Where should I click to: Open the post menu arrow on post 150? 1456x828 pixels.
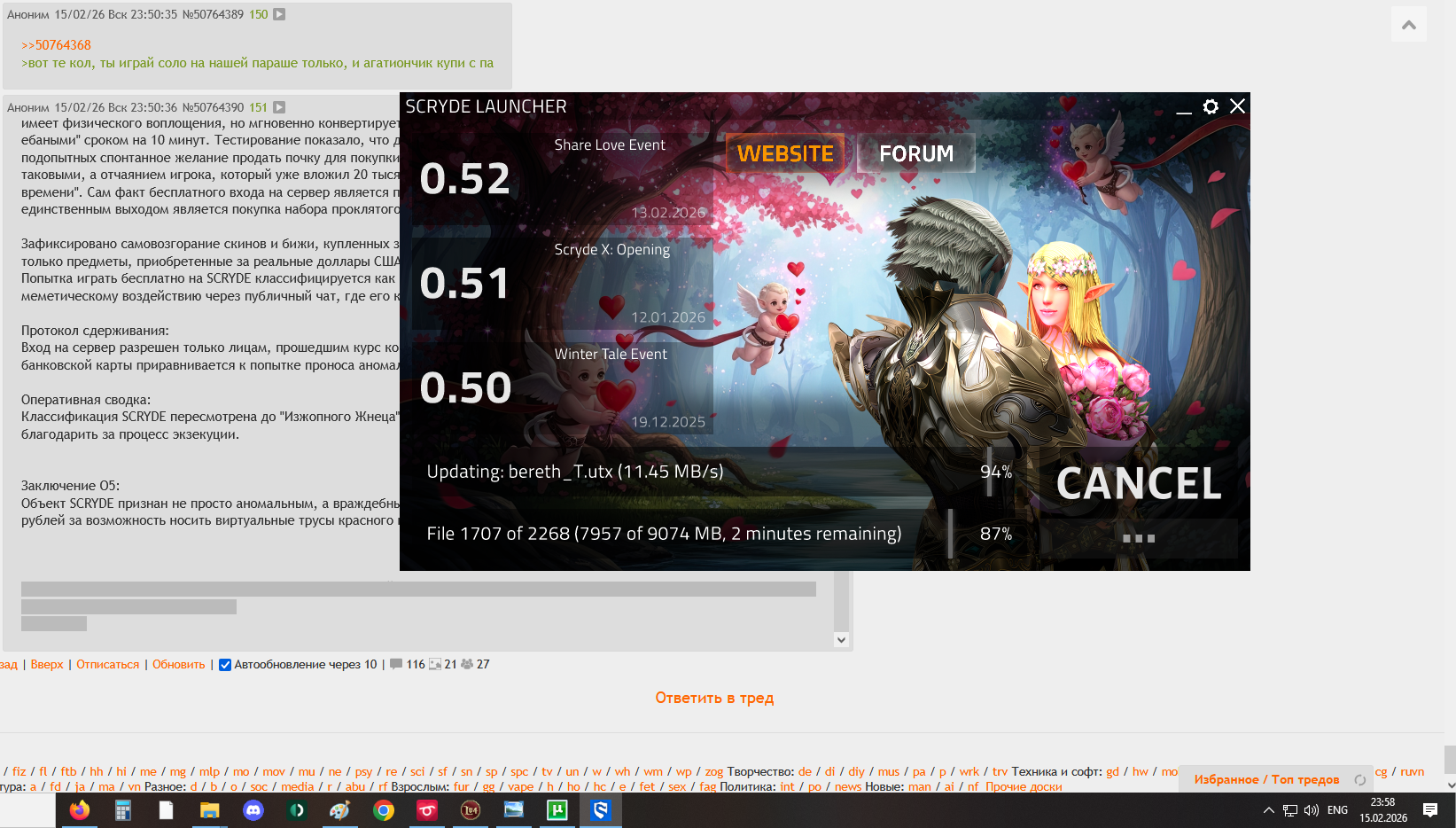pyautogui.click(x=279, y=14)
